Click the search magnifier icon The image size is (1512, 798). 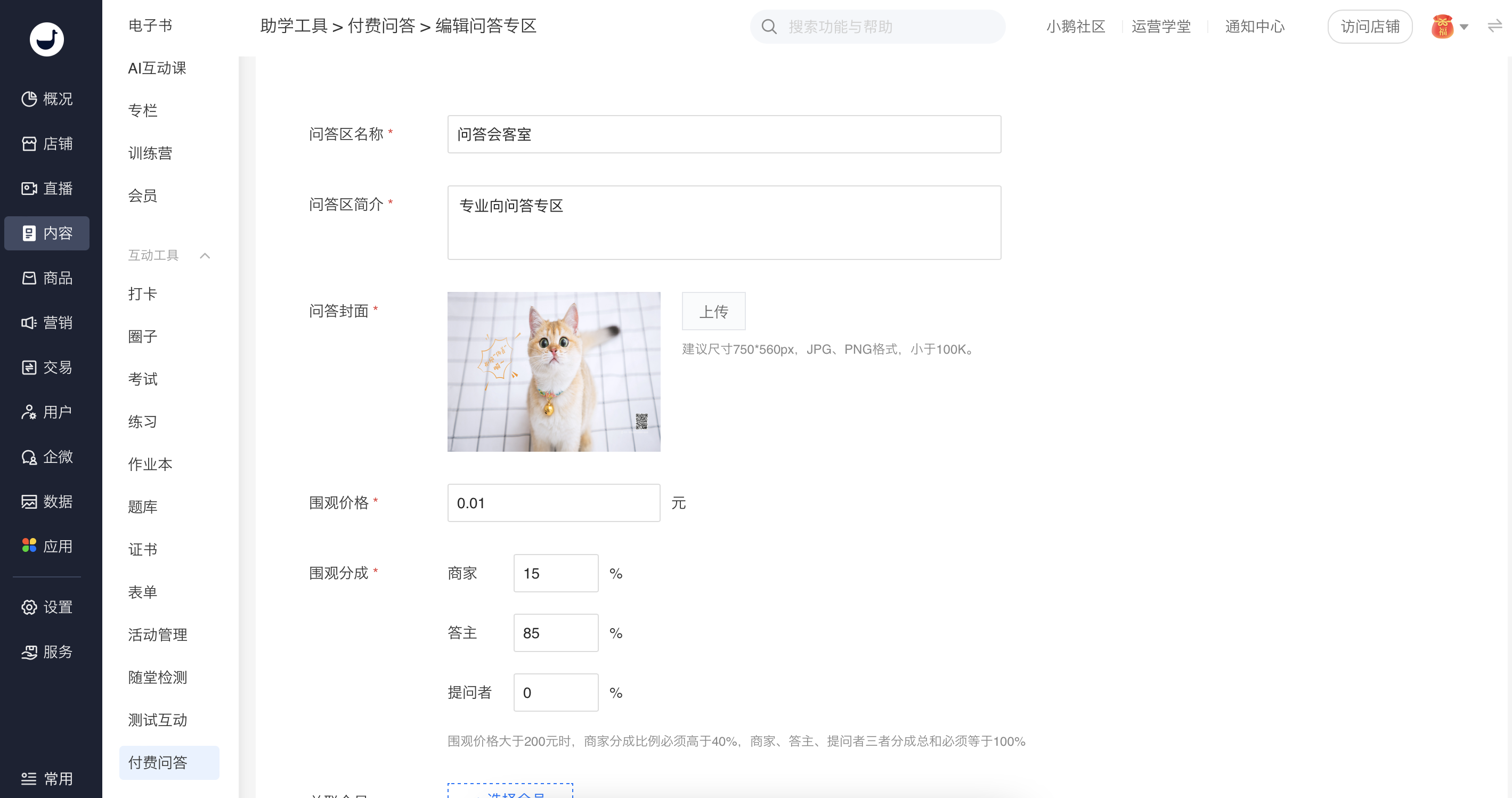coord(769,27)
